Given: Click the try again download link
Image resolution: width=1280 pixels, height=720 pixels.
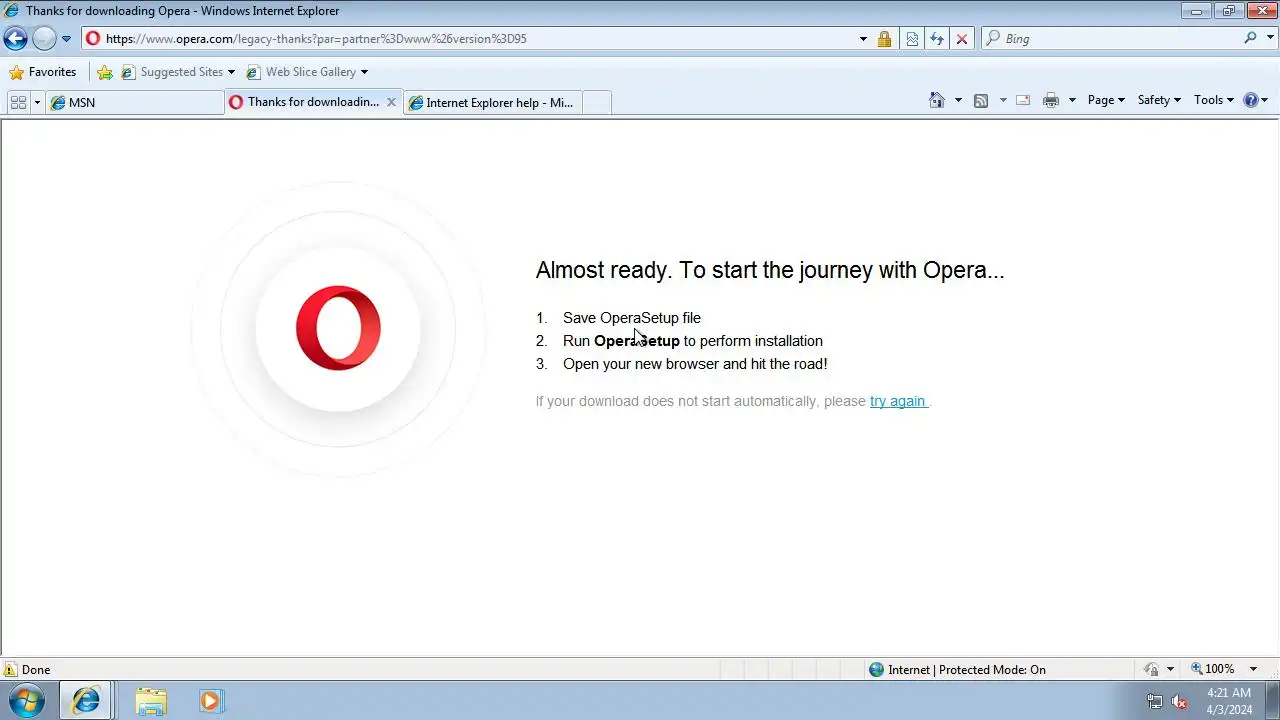Looking at the screenshot, I should point(898,401).
